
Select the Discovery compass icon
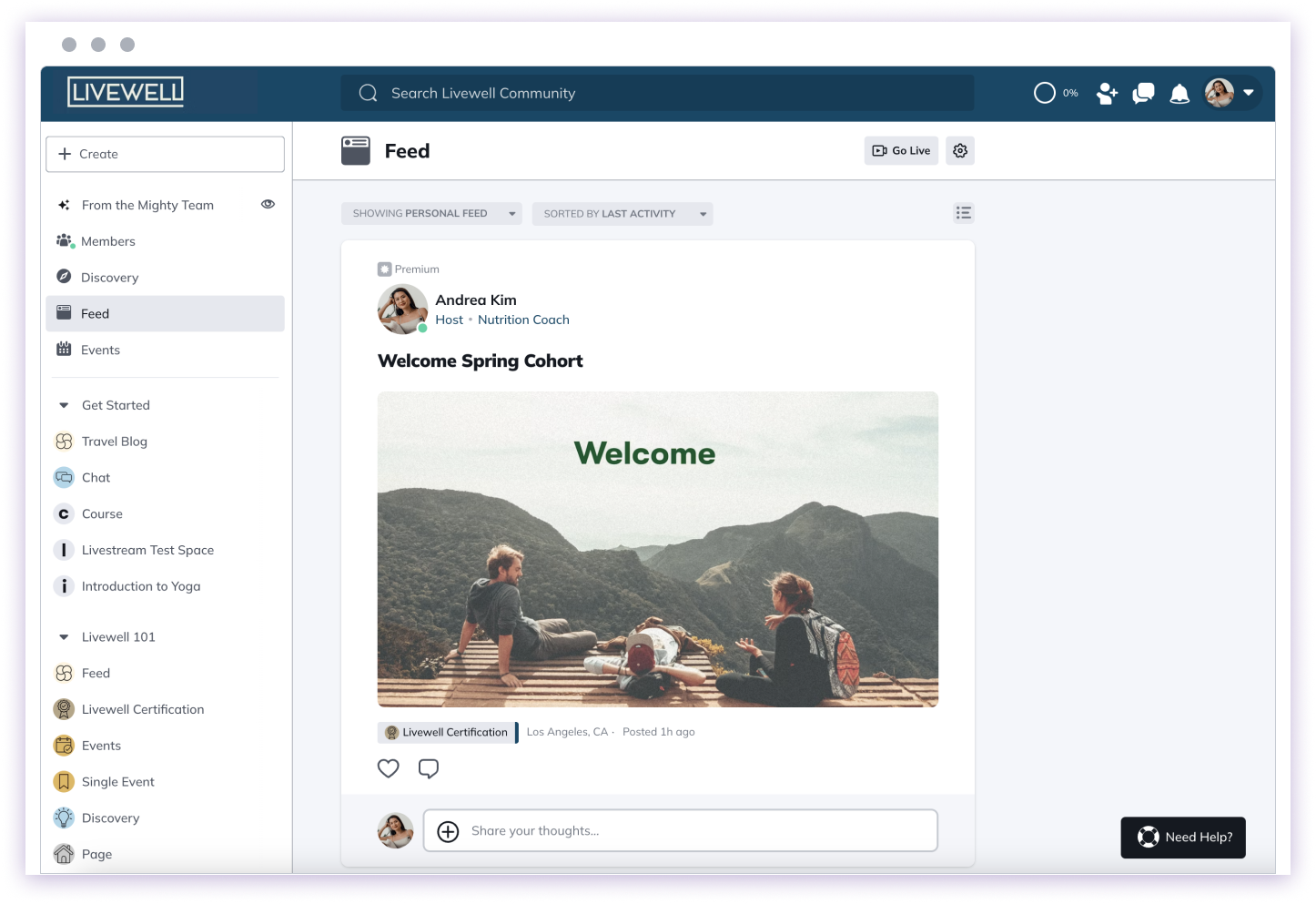[64, 277]
